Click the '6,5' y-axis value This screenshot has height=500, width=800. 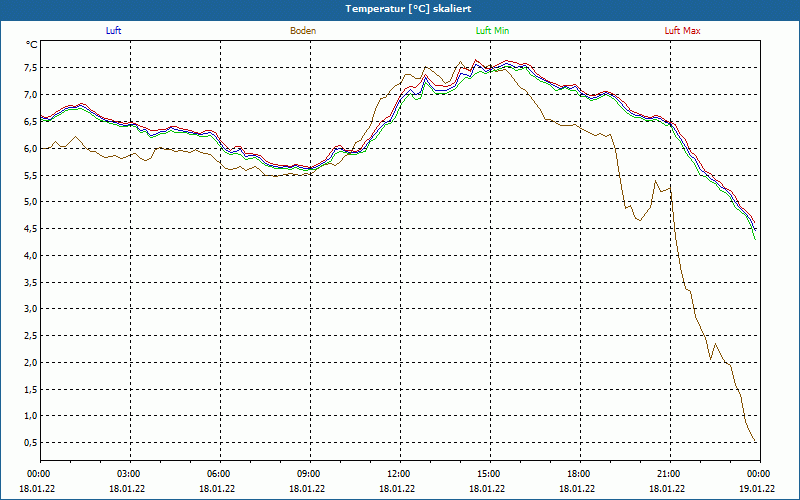[x=31, y=121]
